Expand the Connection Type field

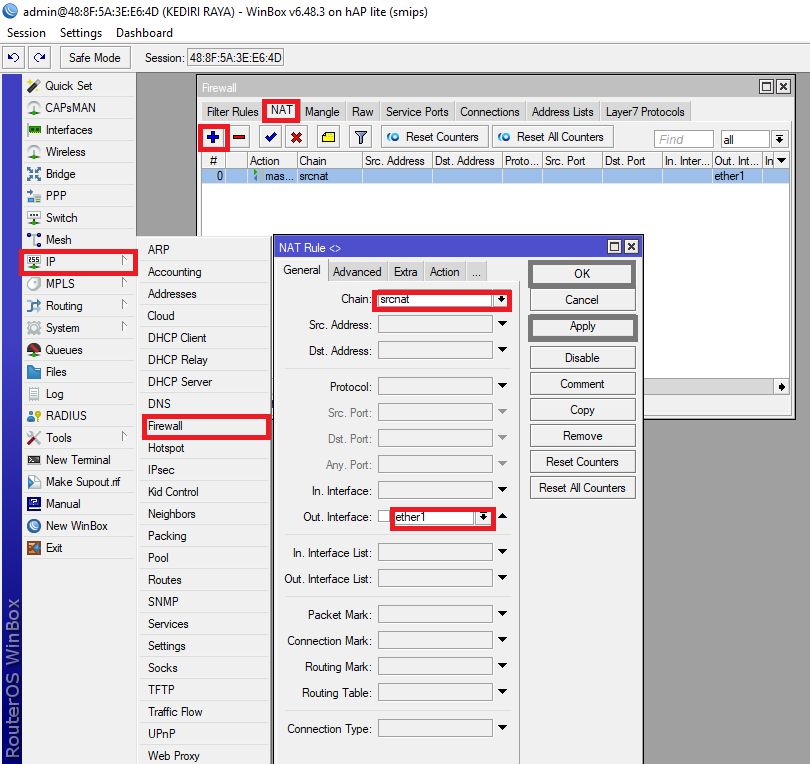[x=503, y=728]
